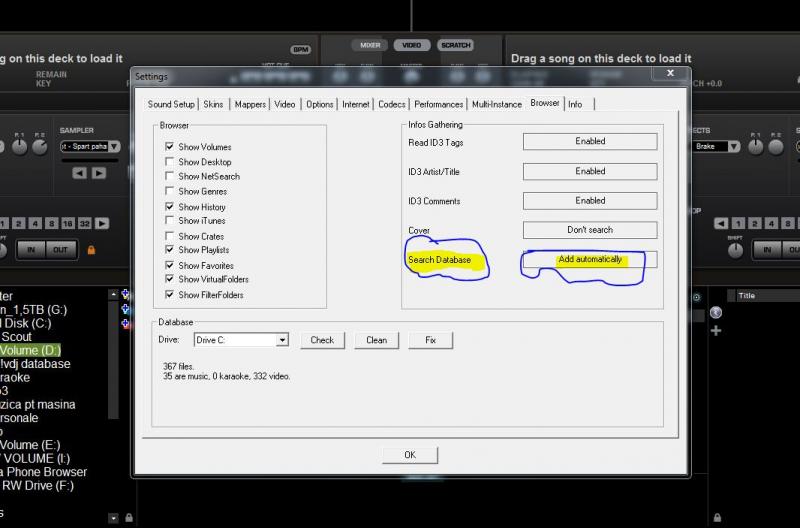
Task: Click the round disc icon below Title header
Action: 716,313
